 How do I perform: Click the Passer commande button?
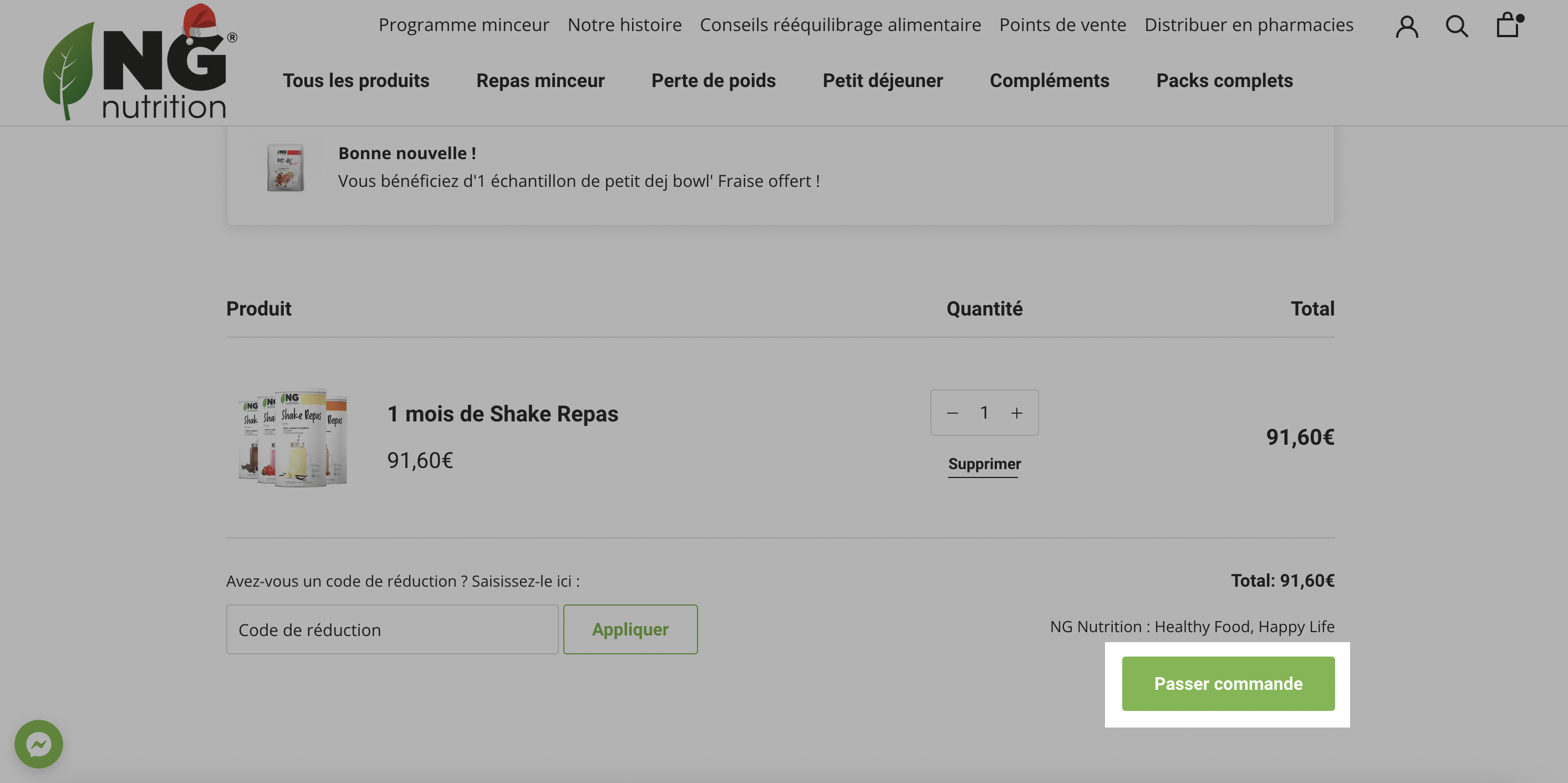[1228, 683]
